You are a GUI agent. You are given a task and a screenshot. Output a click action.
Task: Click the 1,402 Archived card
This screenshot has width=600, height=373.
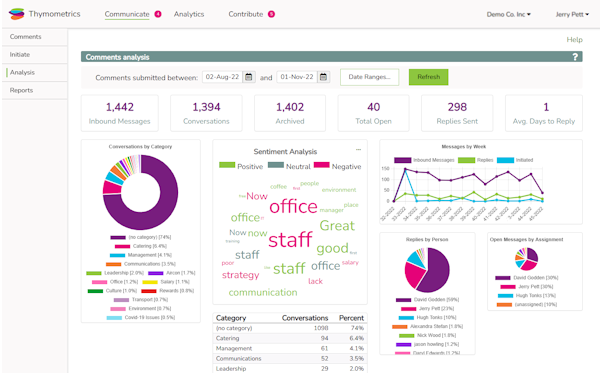coord(290,113)
